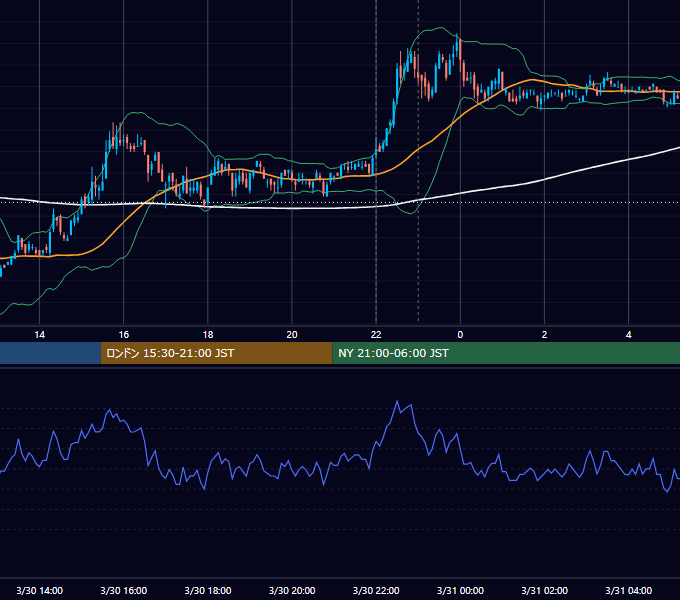Click the 20 hour label on price chart axis
This screenshot has width=680, height=600.
(292, 335)
